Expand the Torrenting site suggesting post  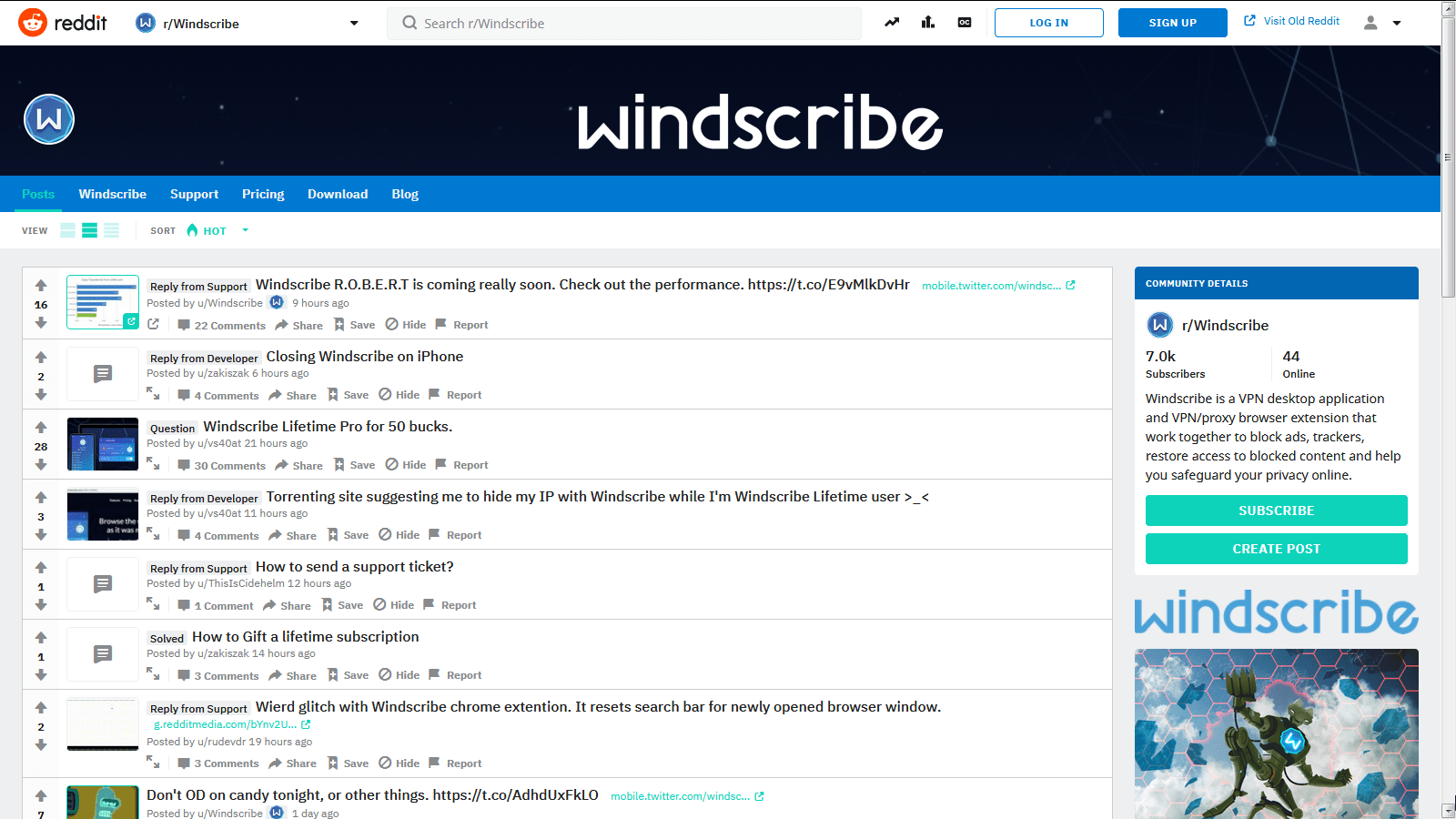click(153, 533)
